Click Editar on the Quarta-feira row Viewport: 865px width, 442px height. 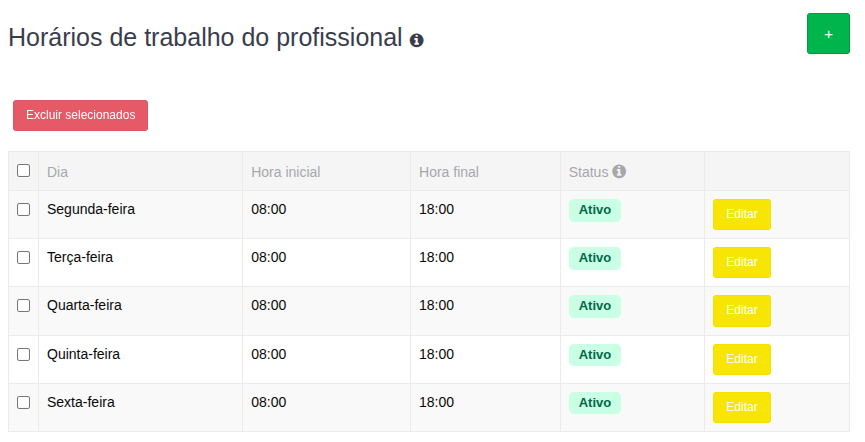click(741, 310)
